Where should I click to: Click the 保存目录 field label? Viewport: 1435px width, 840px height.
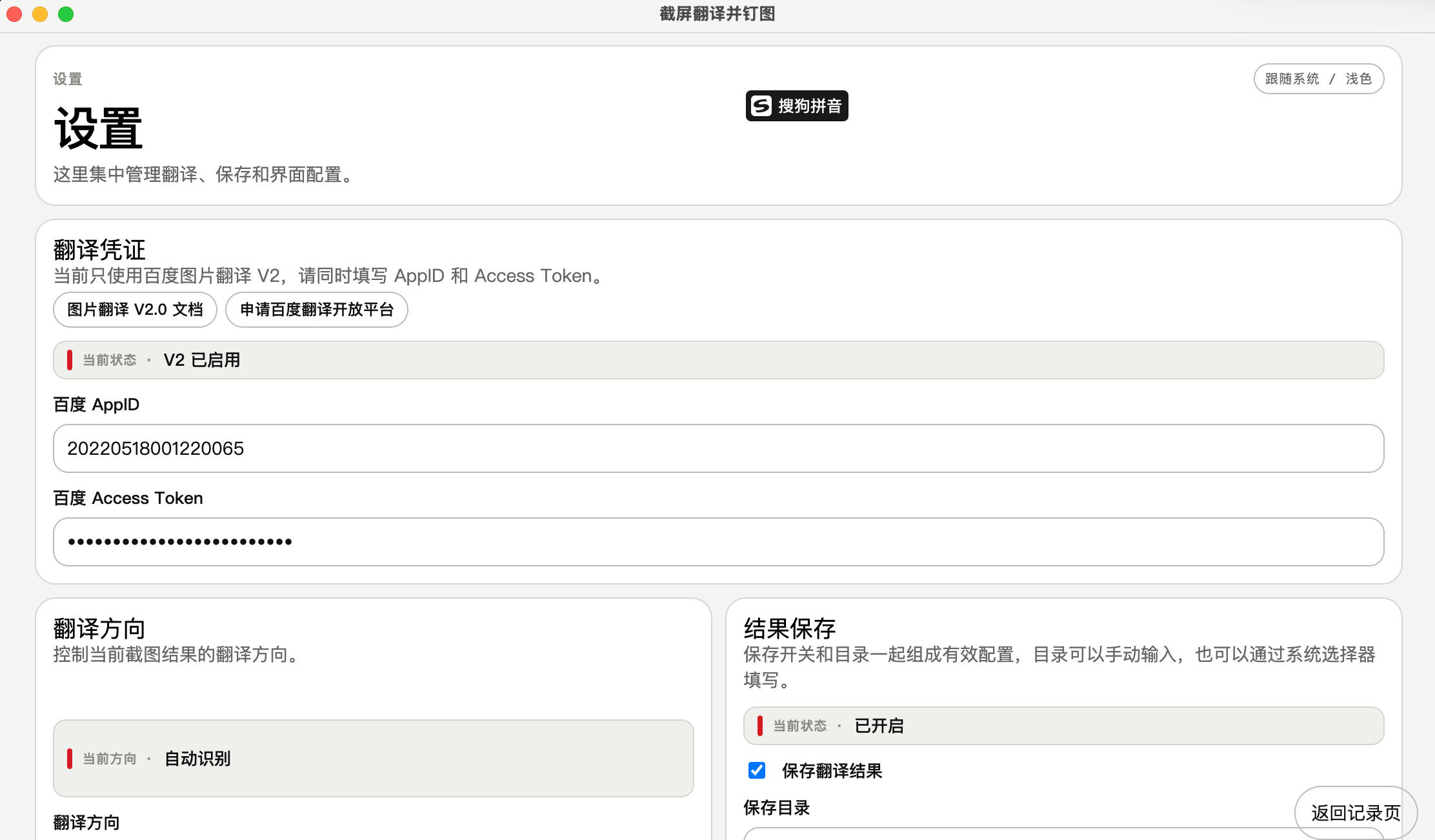[x=776, y=808]
